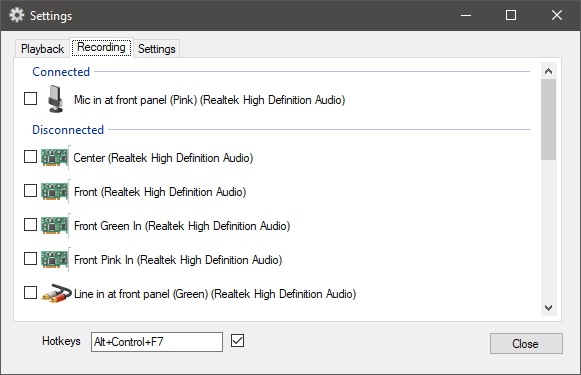The image size is (581, 375).
Task: Click the sound card icon for Front Green In
Action: (x=55, y=225)
